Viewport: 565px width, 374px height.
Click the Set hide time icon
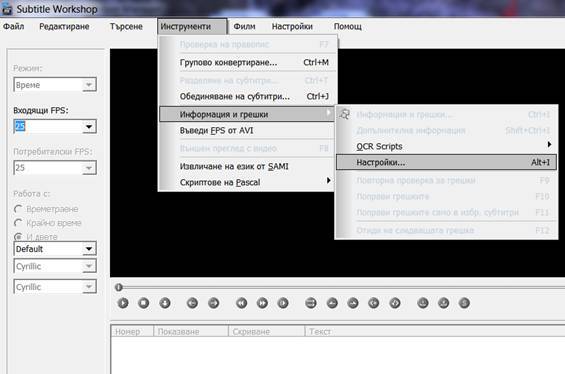(353, 303)
